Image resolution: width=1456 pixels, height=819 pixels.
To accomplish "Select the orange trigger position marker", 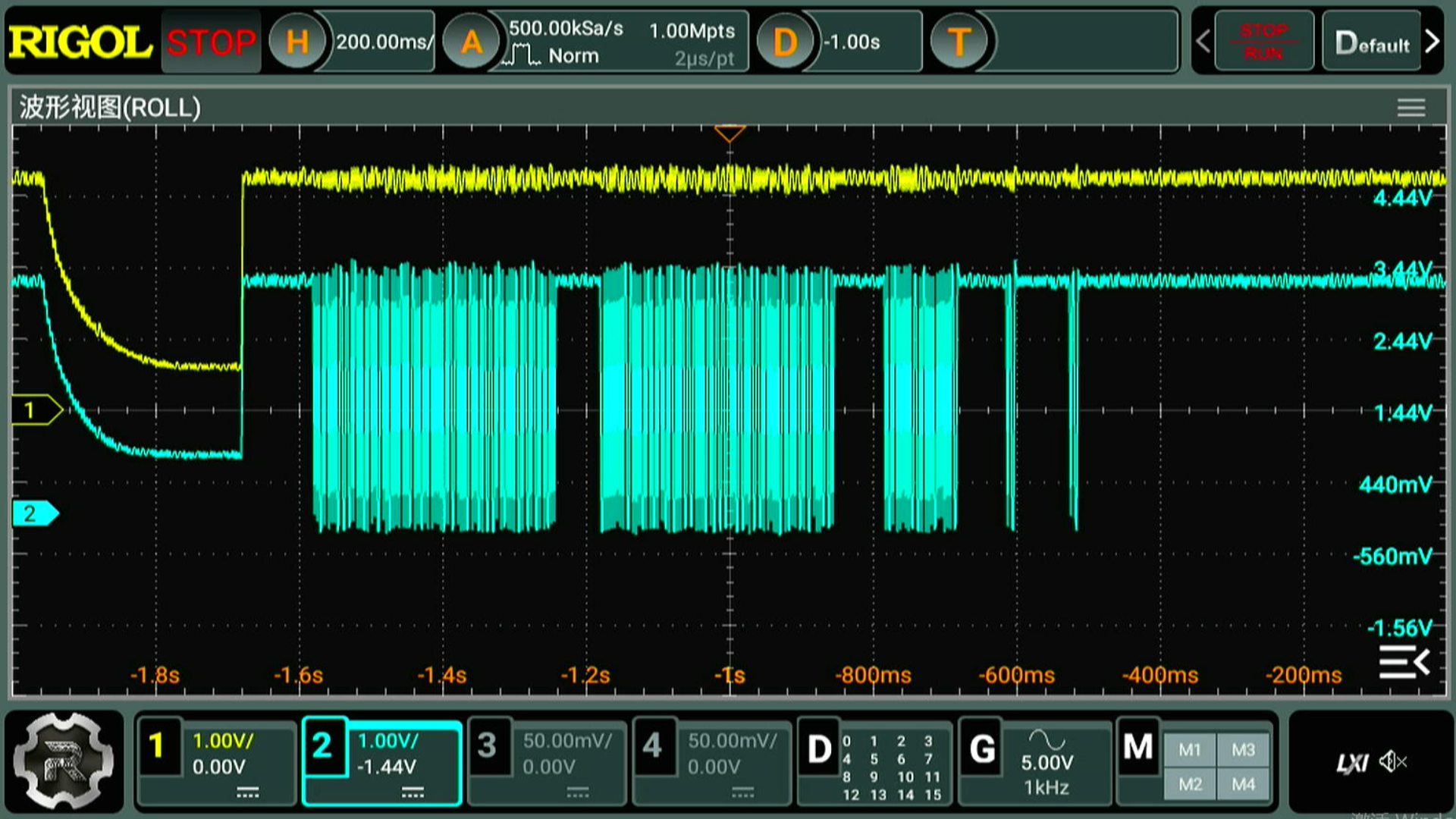I will pyautogui.click(x=730, y=134).
